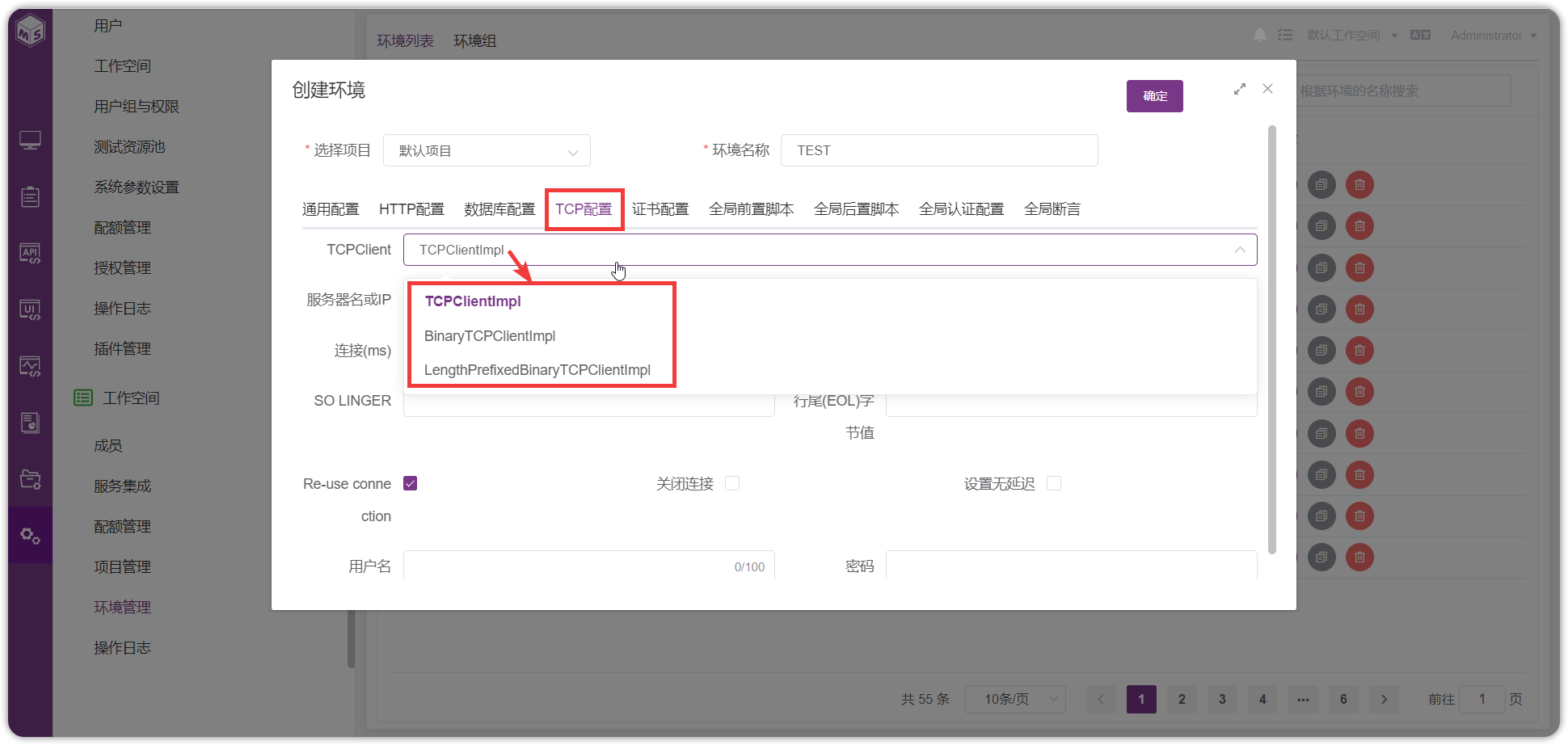Screen dimensions: 1568x745
Task: Open the Administrator user menu
Action: coord(1494,36)
